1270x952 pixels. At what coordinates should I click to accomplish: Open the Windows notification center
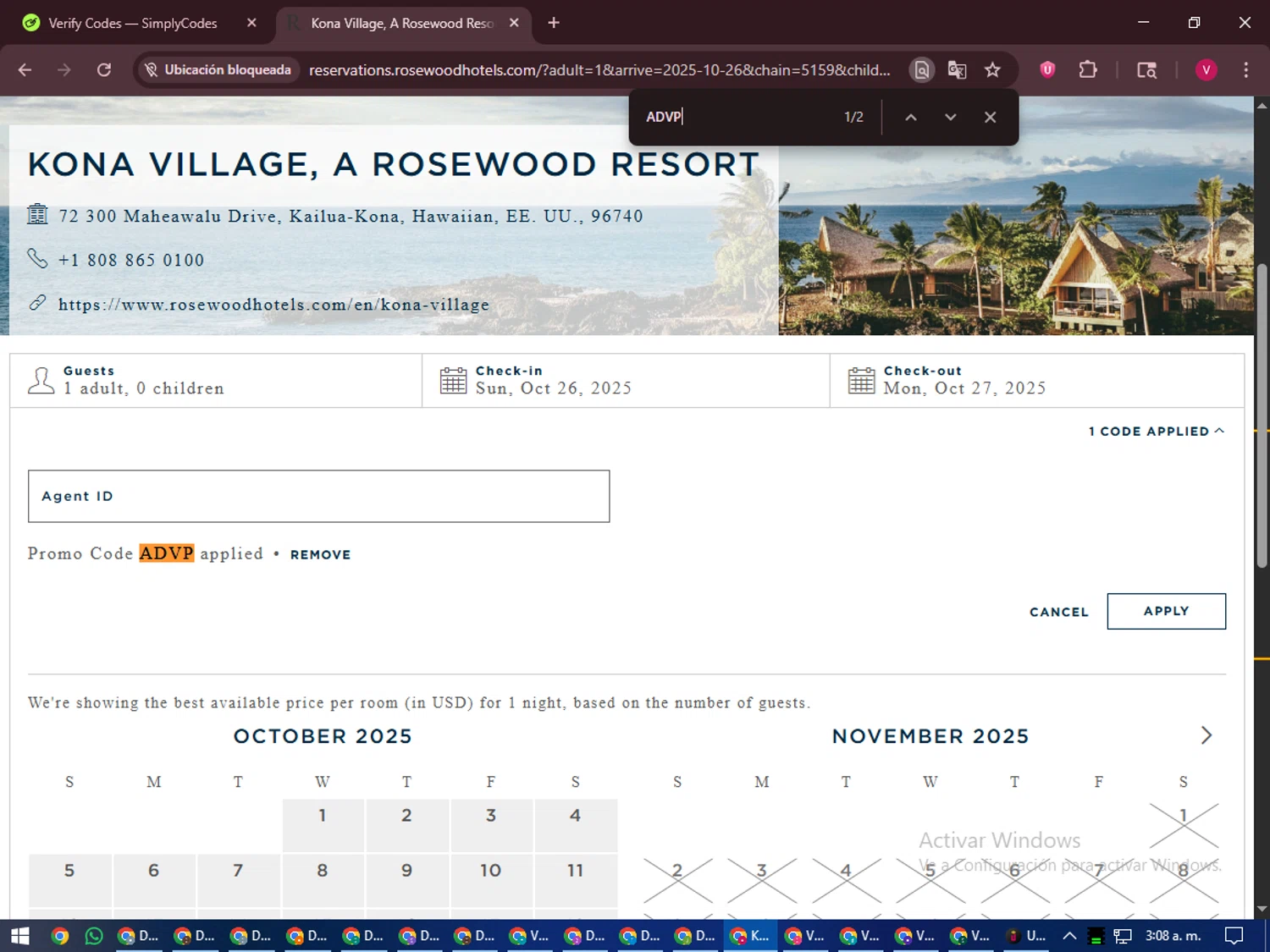[1234, 936]
